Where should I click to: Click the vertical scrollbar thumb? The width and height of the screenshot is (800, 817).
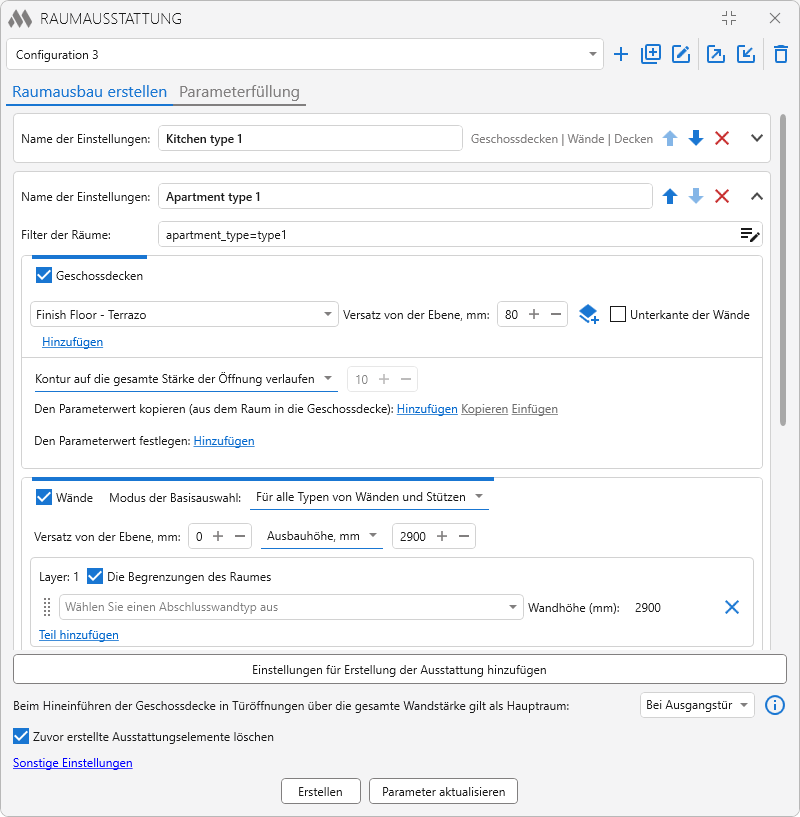pos(782,270)
